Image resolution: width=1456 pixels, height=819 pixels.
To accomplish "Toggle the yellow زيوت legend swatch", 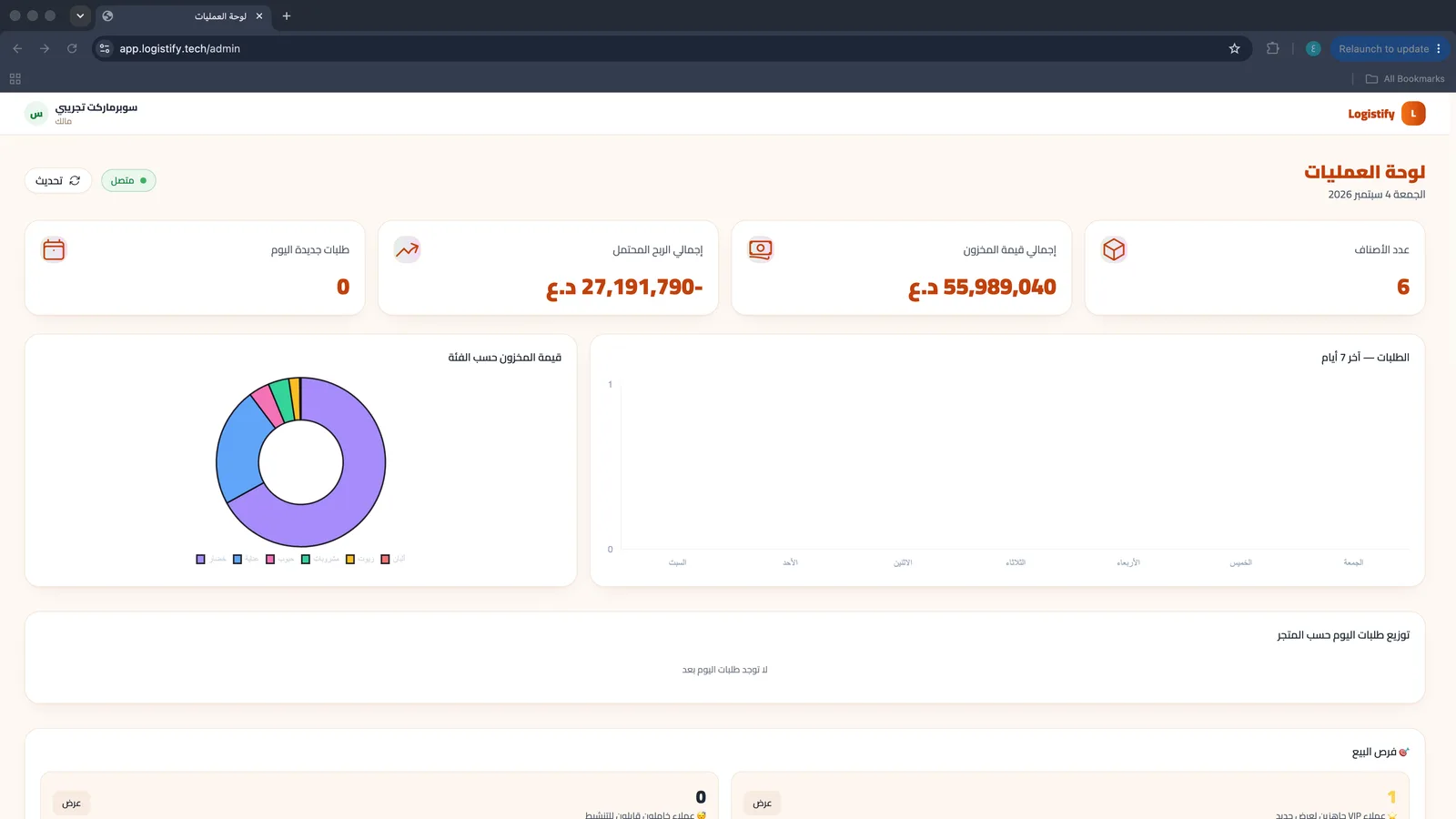I will [x=350, y=559].
